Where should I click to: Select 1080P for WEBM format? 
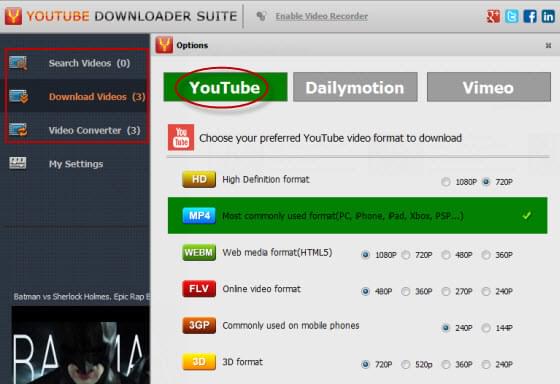click(x=365, y=255)
